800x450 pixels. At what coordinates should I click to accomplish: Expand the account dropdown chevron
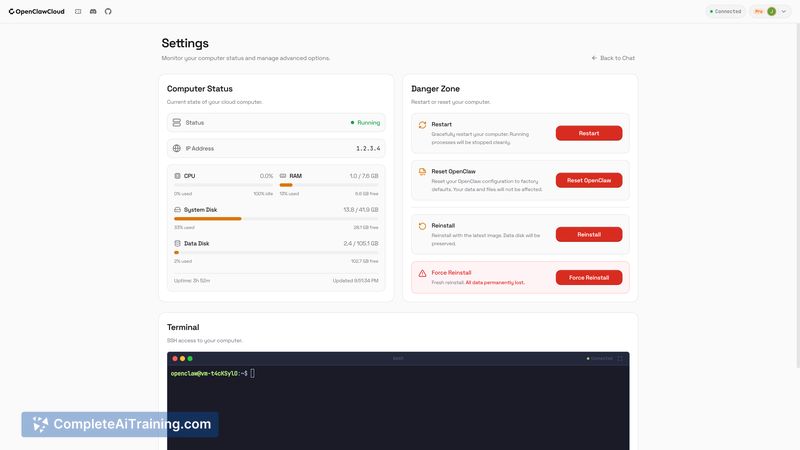click(784, 11)
